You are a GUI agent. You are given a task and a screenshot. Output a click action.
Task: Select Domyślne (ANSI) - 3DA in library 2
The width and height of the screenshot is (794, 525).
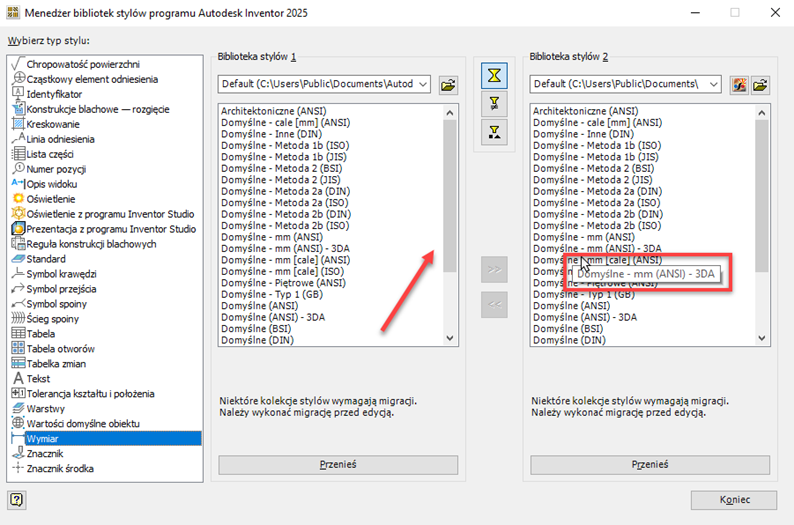tap(585, 317)
